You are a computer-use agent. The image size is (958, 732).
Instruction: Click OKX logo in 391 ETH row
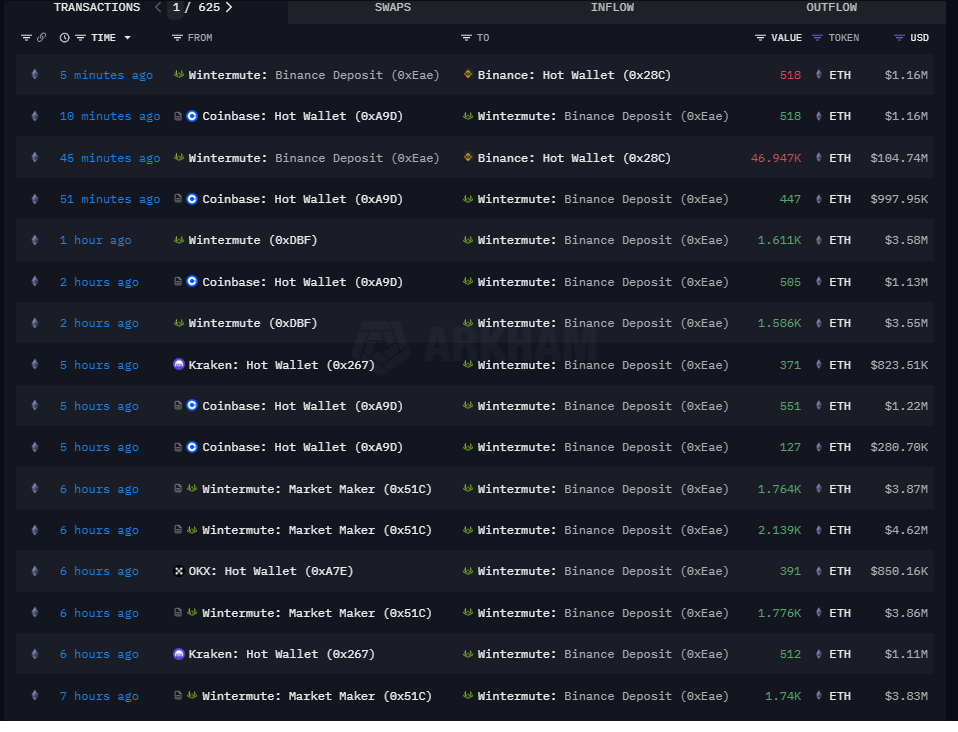(179, 571)
